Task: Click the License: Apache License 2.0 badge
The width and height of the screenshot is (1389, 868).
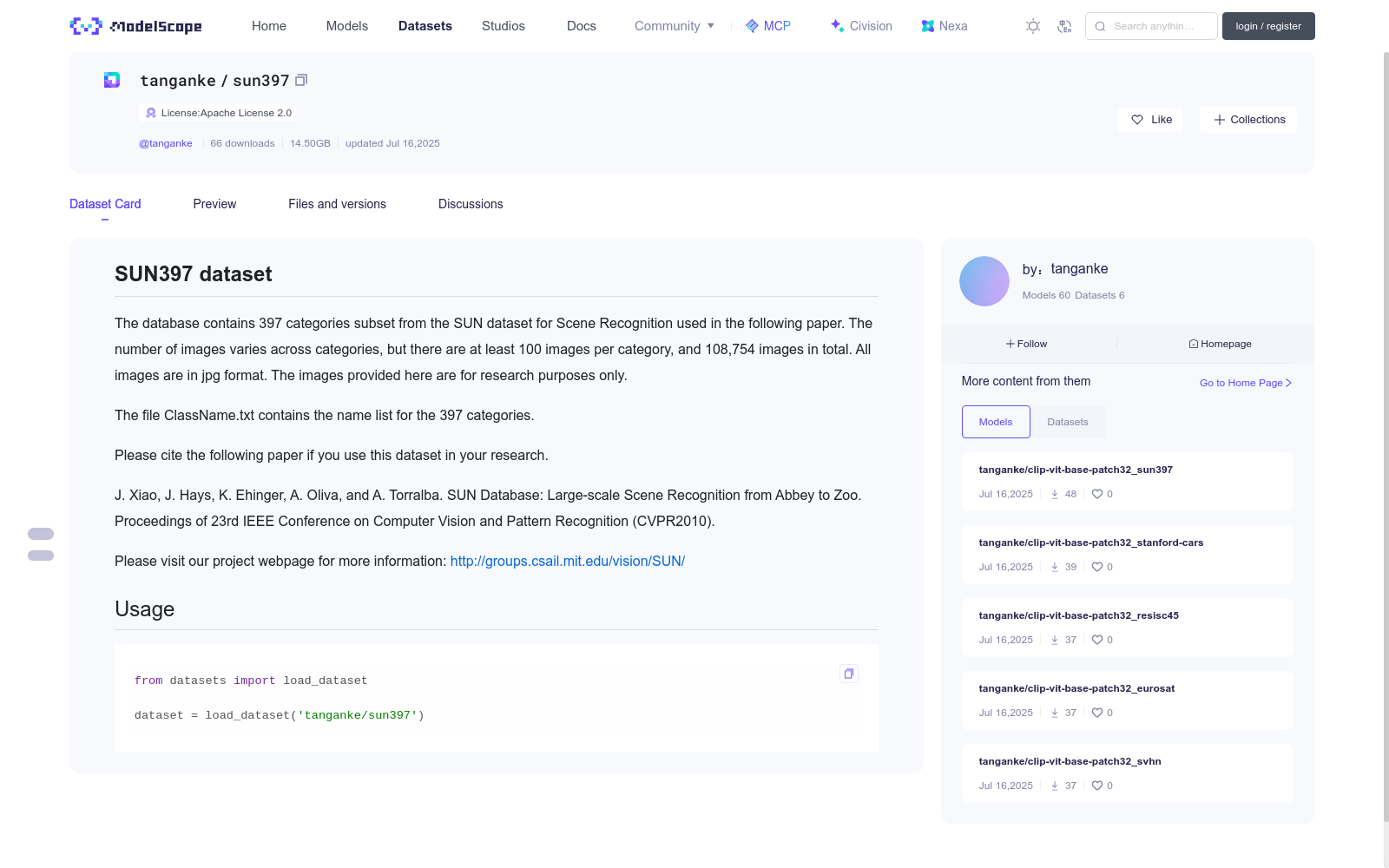Action: tap(217, 113)
